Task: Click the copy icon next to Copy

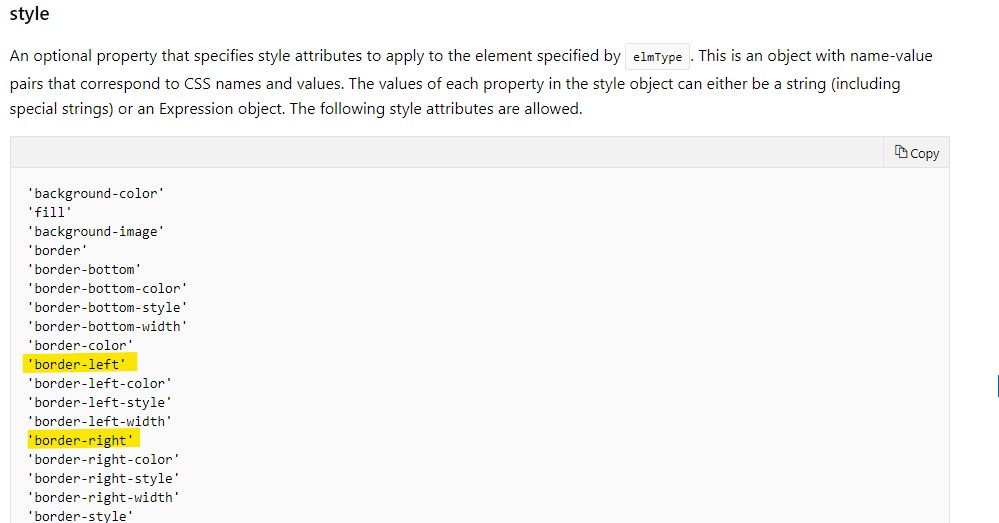Action: [x=900, y=152]
